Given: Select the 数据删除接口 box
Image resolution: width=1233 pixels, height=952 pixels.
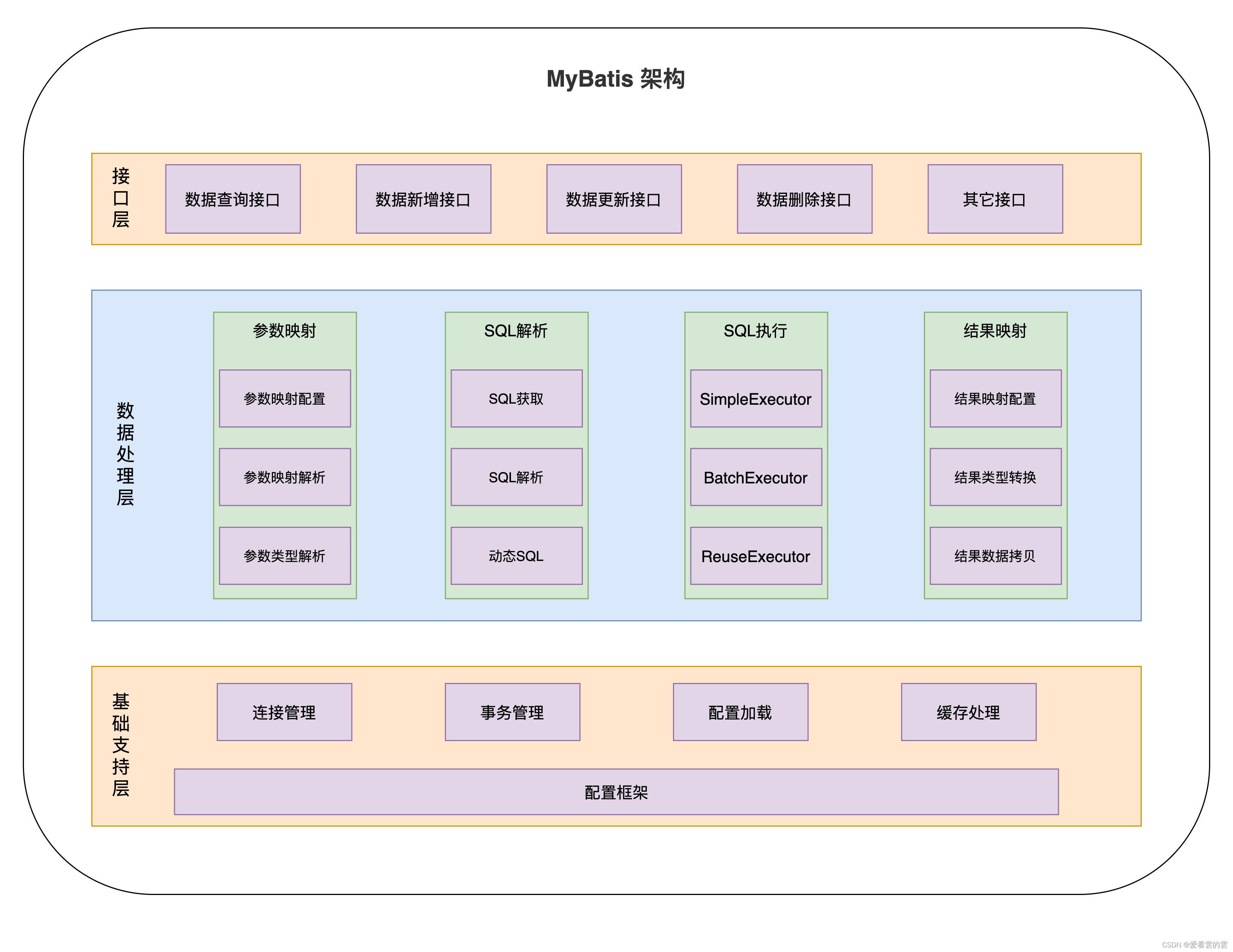Looking at the screenshot, I should click(804, 199).
